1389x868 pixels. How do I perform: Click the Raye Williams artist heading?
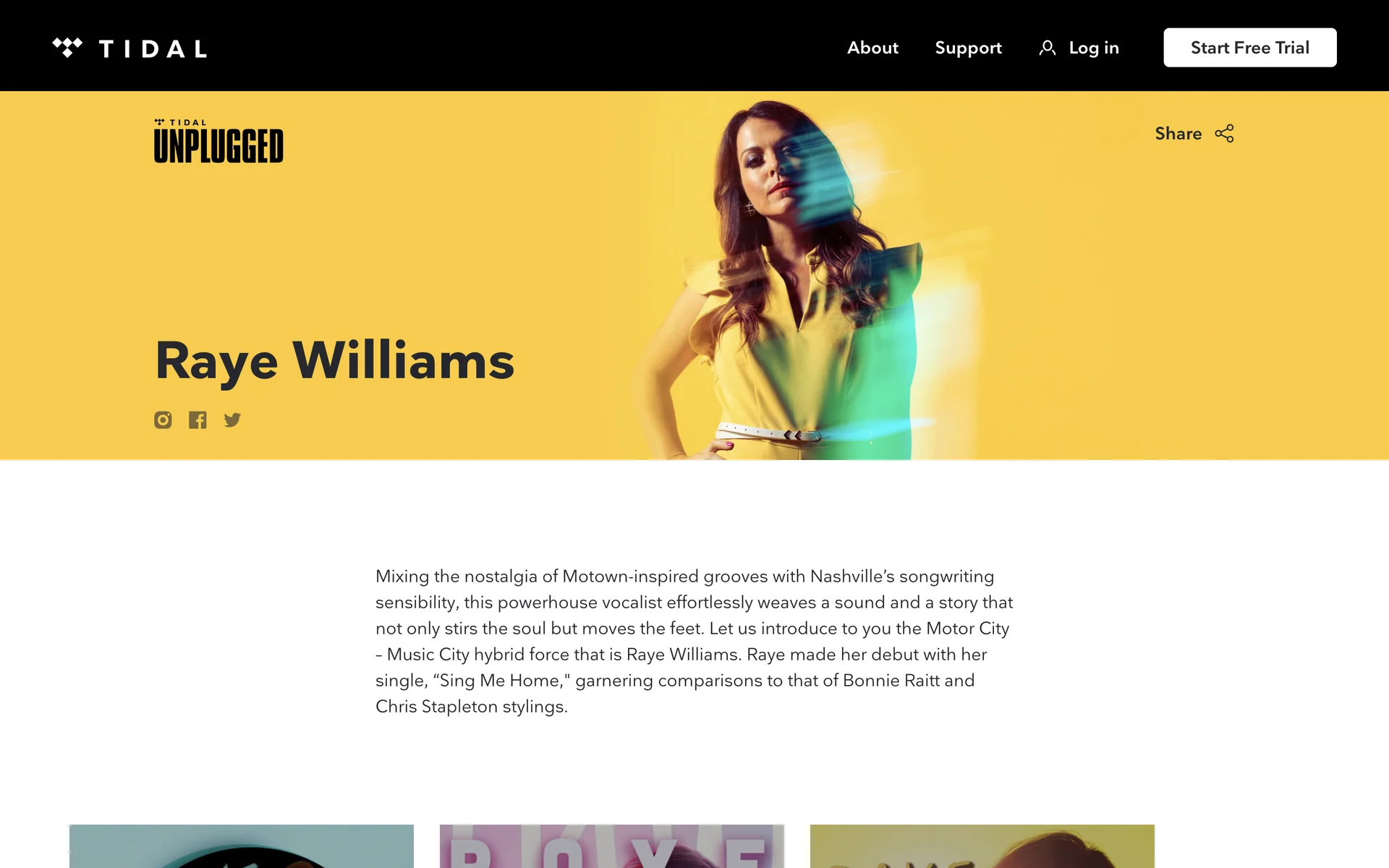[x=335, y=360]
